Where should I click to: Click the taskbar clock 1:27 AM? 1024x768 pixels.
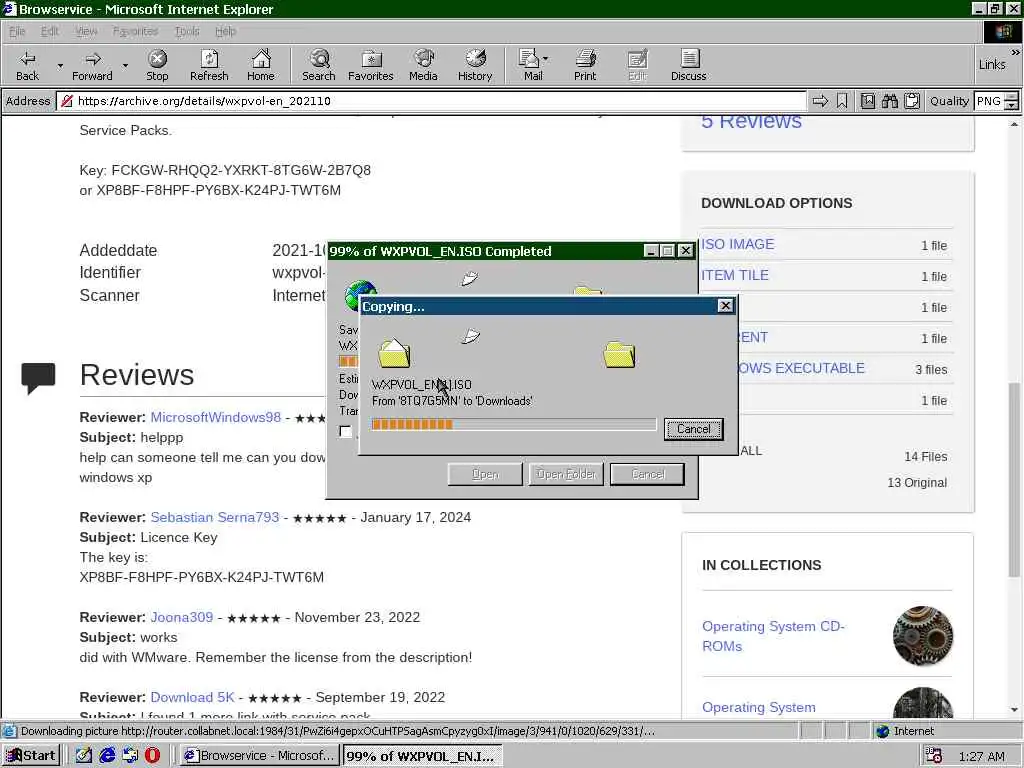982,756
